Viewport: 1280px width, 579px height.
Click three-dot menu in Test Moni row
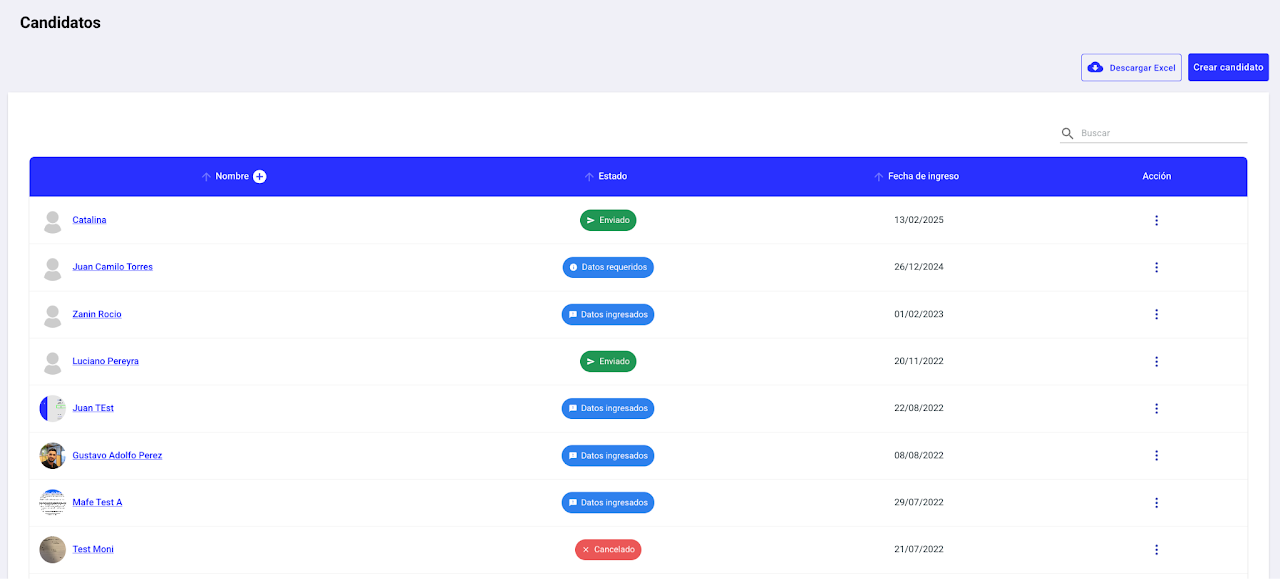pyautogui.click(x=1156, y=549)
